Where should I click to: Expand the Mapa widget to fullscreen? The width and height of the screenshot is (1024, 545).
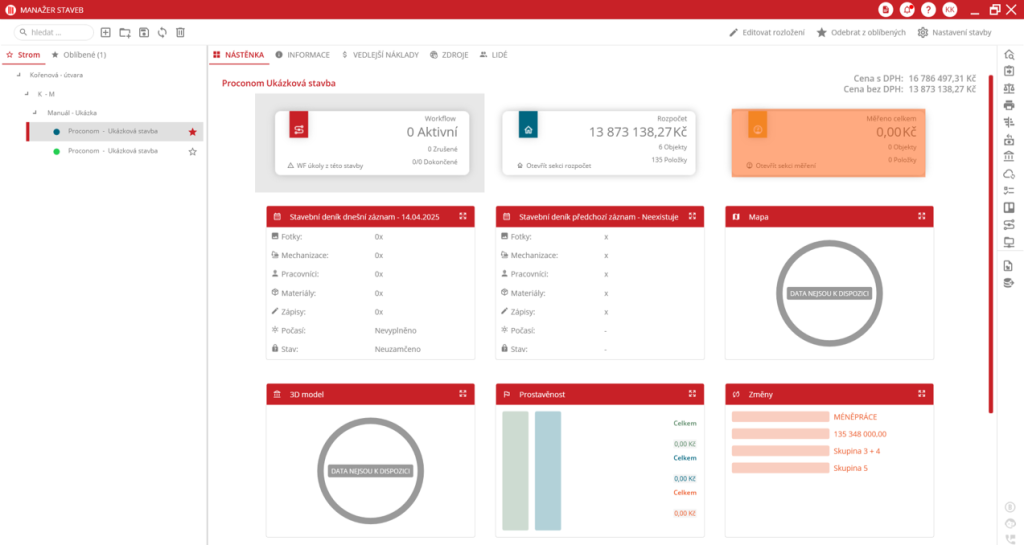tap(919, 216)
